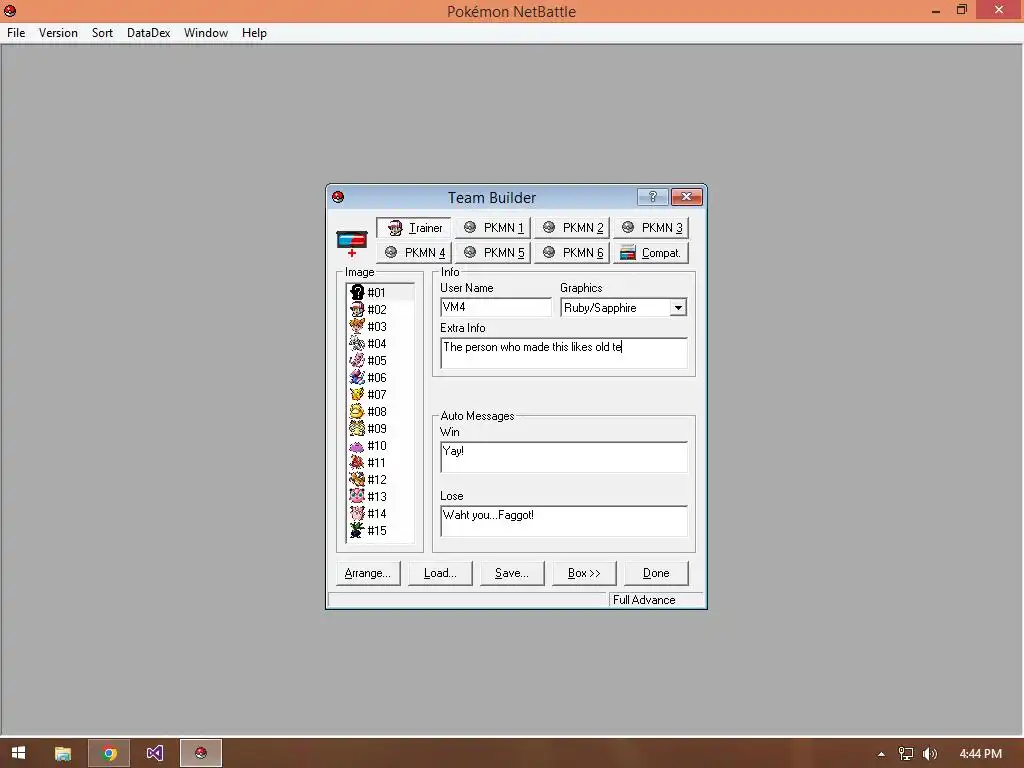Focus the User Name field
1024x768 pixels.
point(496,308)
